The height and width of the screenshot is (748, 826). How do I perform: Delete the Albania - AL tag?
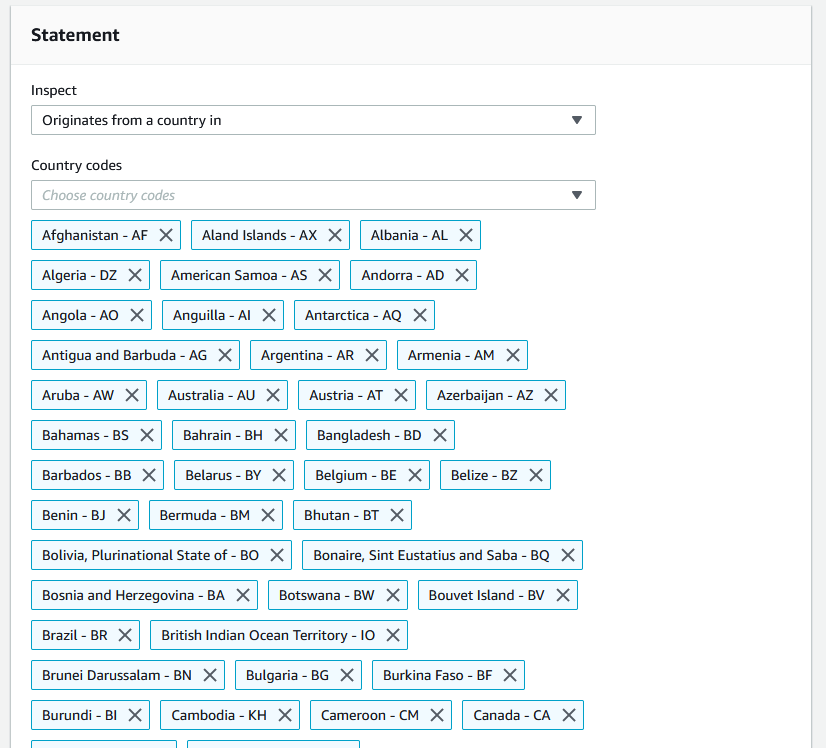466,235
